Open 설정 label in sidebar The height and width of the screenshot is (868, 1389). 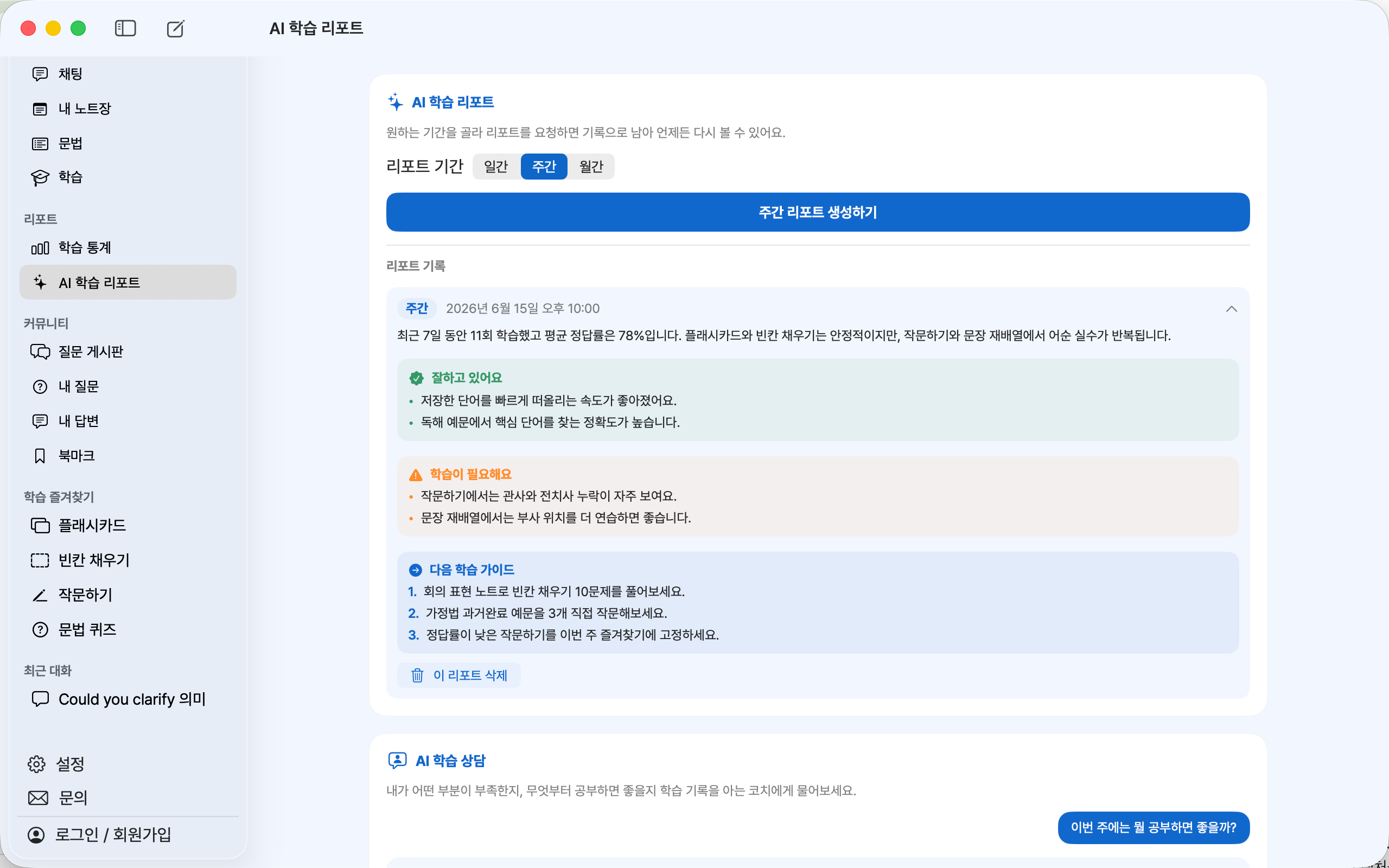point(70,764)
